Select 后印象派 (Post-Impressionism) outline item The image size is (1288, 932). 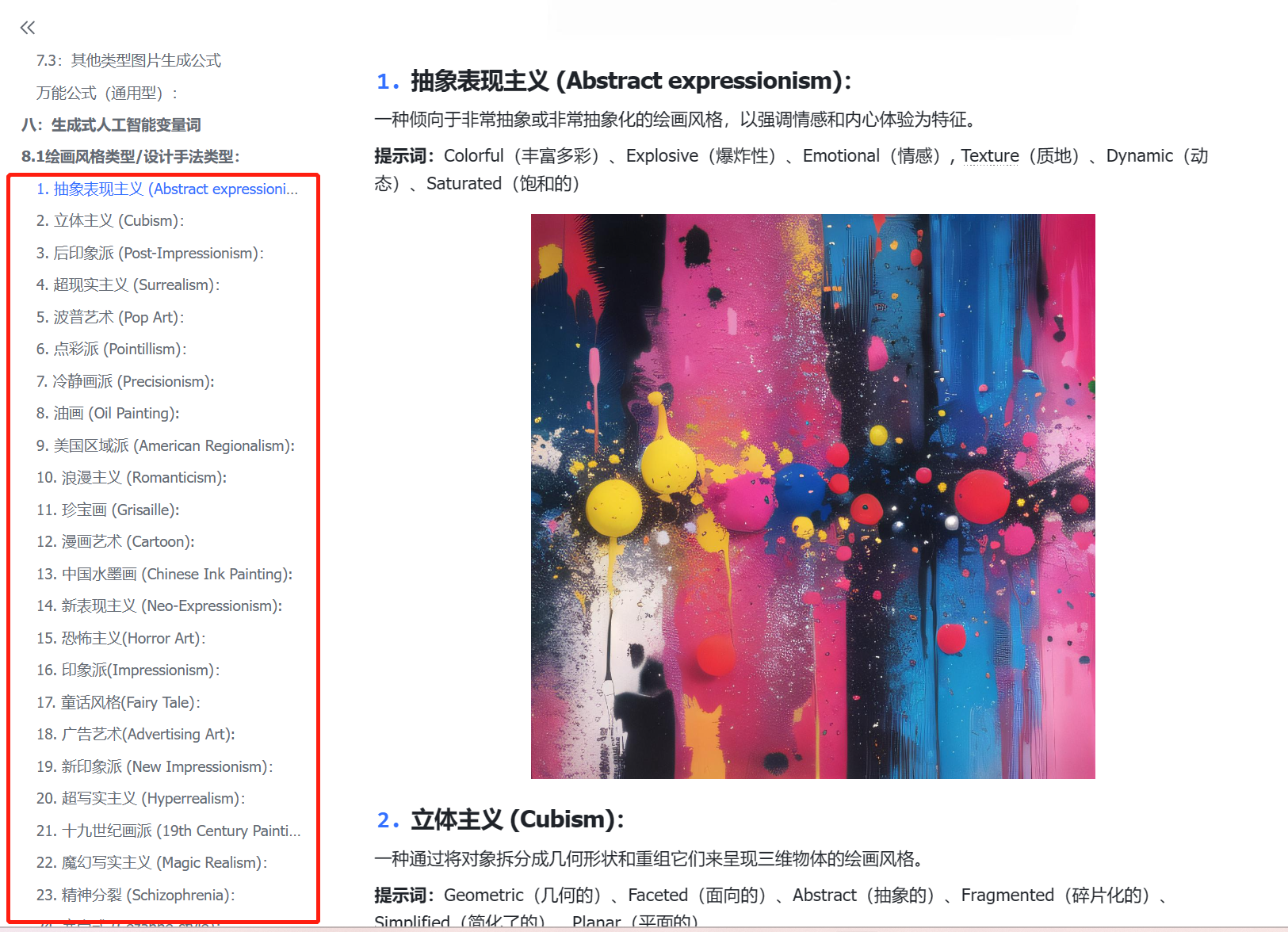coord(150,253)
